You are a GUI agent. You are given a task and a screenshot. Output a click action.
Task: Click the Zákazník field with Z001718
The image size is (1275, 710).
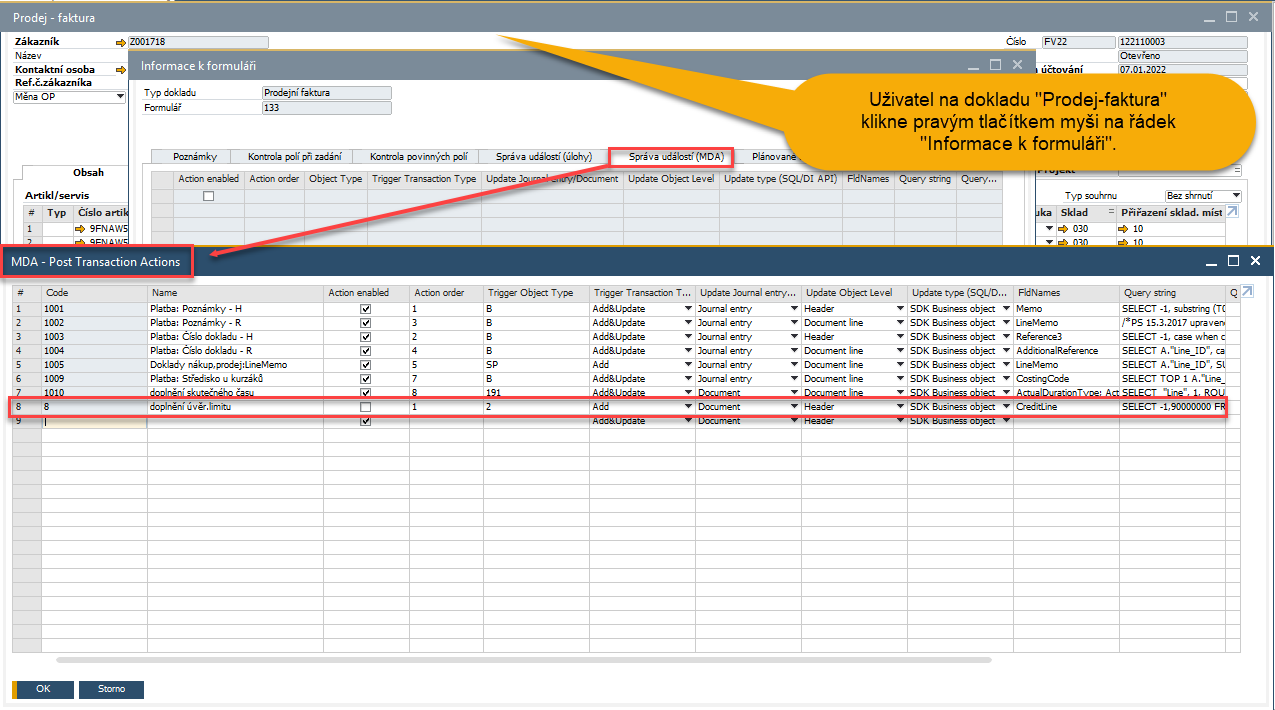[x=199, y=42]
